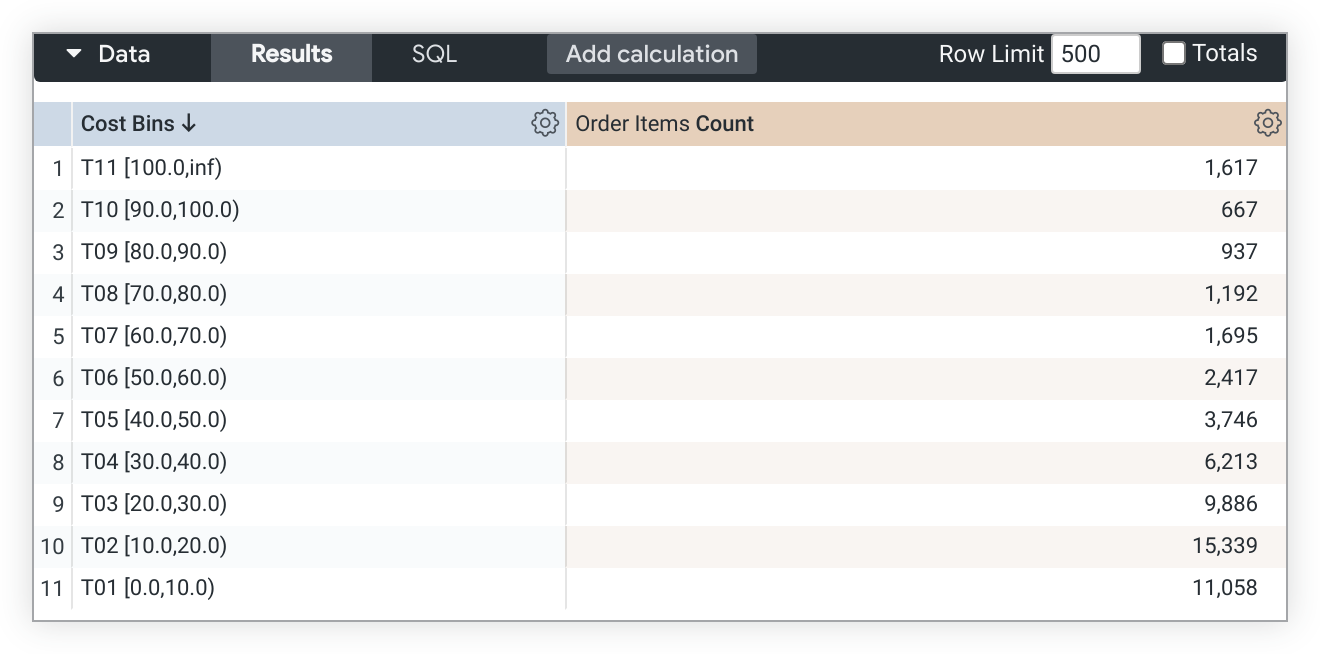Click the 3,746 count value

pos(1230,420)
